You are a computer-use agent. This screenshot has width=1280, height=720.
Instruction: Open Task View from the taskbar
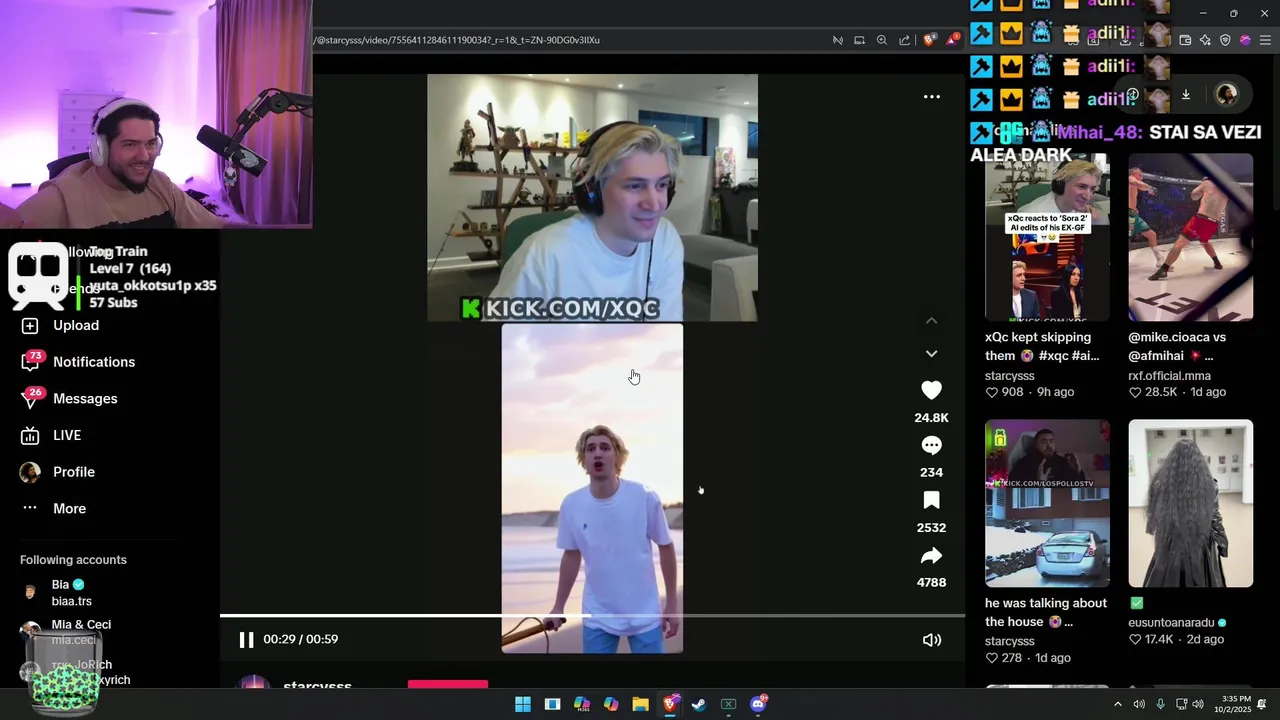[552, 704]
